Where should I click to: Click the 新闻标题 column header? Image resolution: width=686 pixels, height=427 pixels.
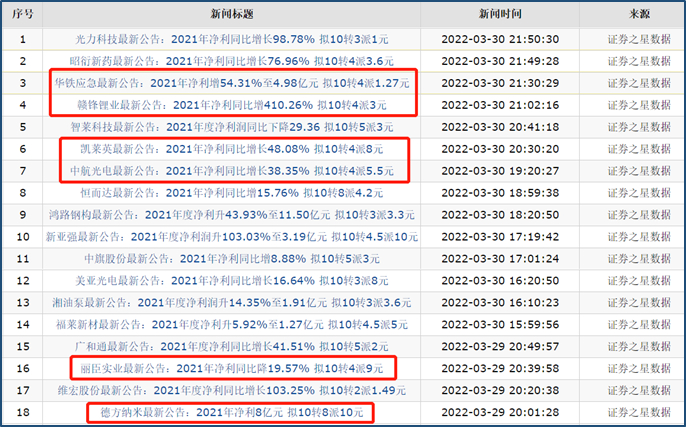pos(232,14)
